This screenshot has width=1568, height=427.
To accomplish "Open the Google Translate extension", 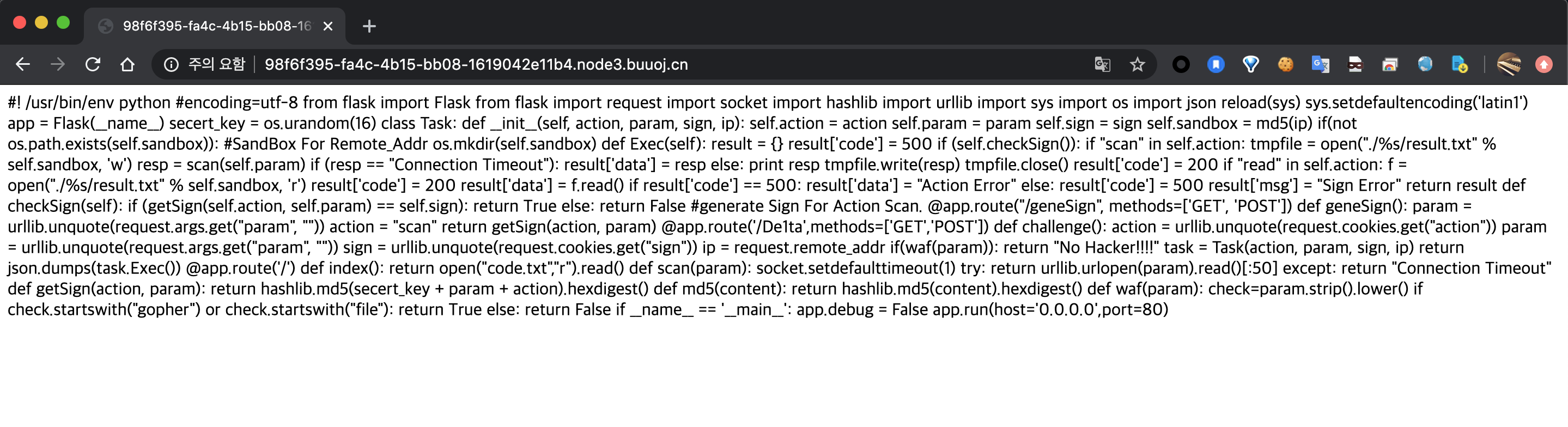I will pos(1320,64).
